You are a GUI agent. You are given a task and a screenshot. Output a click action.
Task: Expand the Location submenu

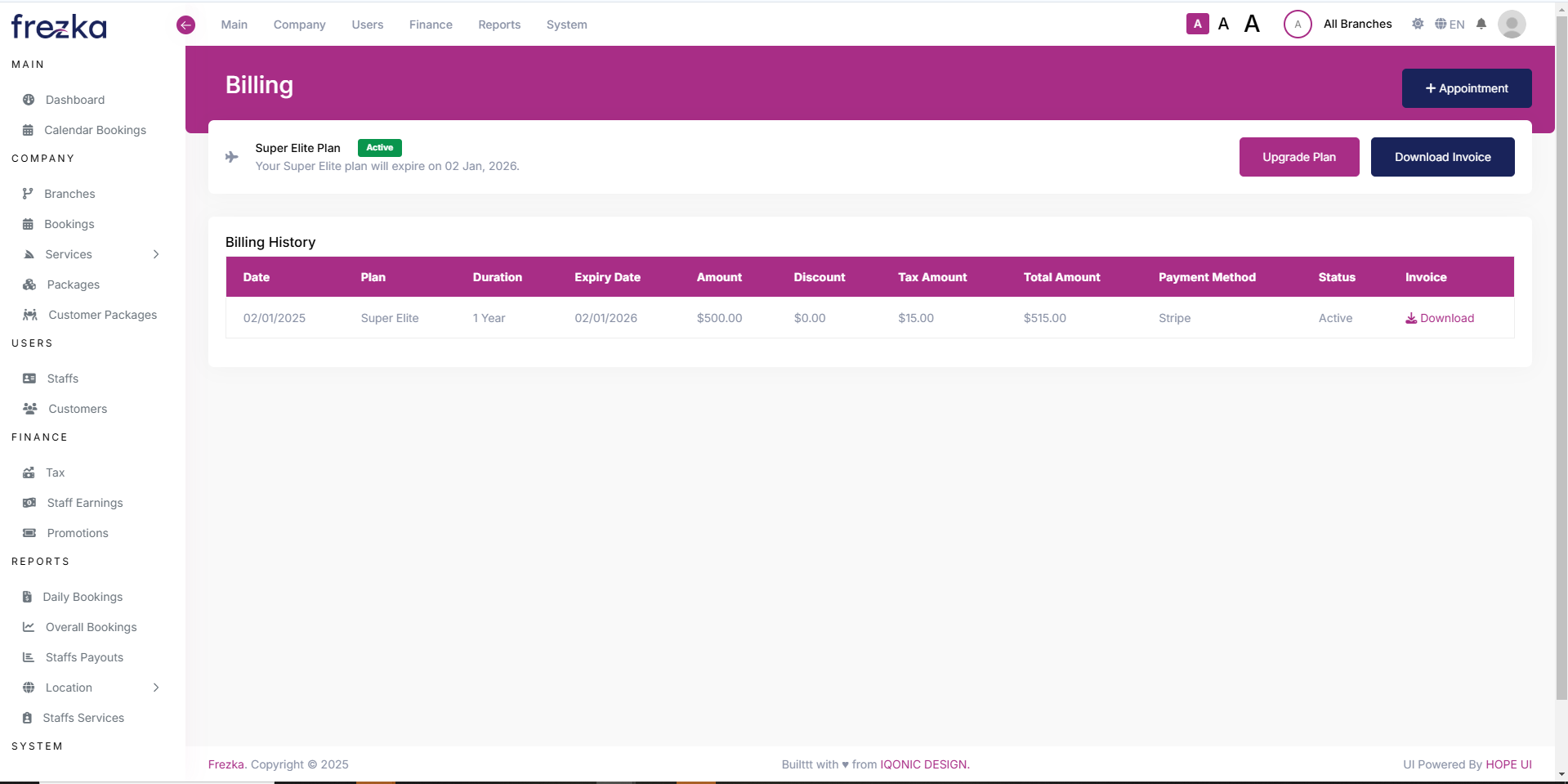156,688
